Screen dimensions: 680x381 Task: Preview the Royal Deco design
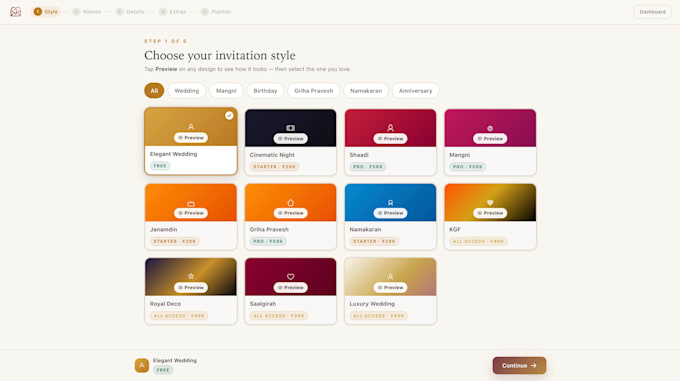pyautogui.click(x=191, y=288)
